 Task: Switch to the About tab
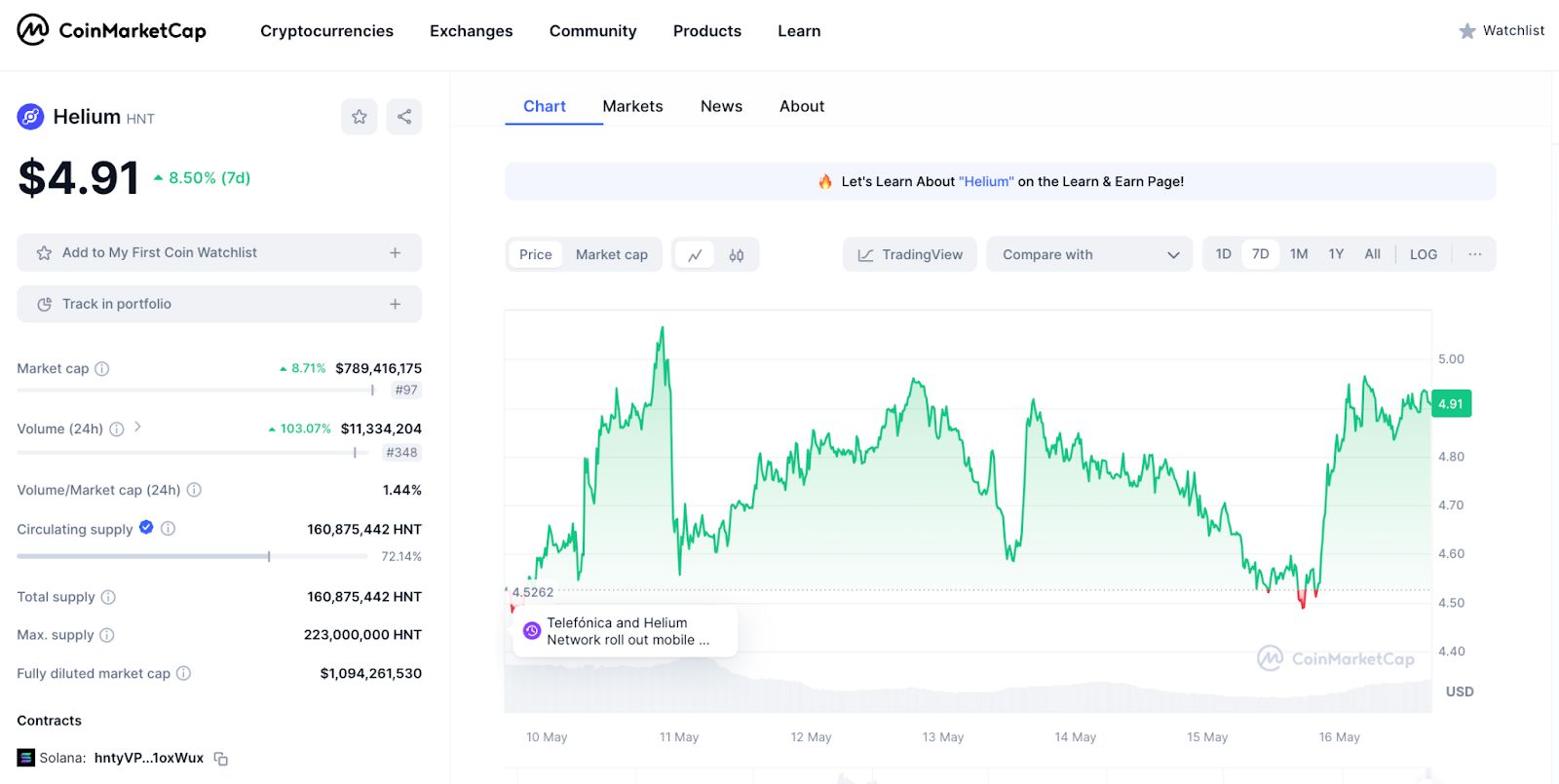click(802, 106)
